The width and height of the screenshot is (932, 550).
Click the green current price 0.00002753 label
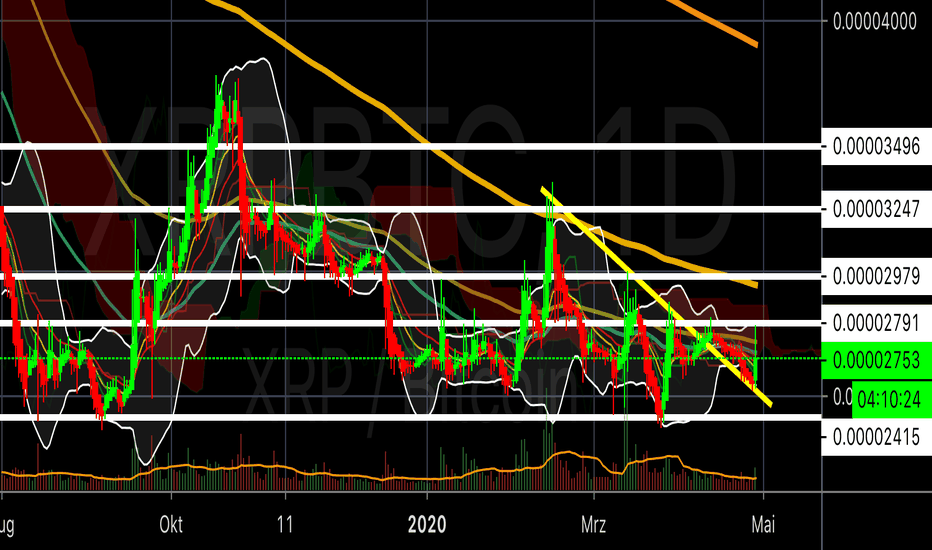click(877, 360)
